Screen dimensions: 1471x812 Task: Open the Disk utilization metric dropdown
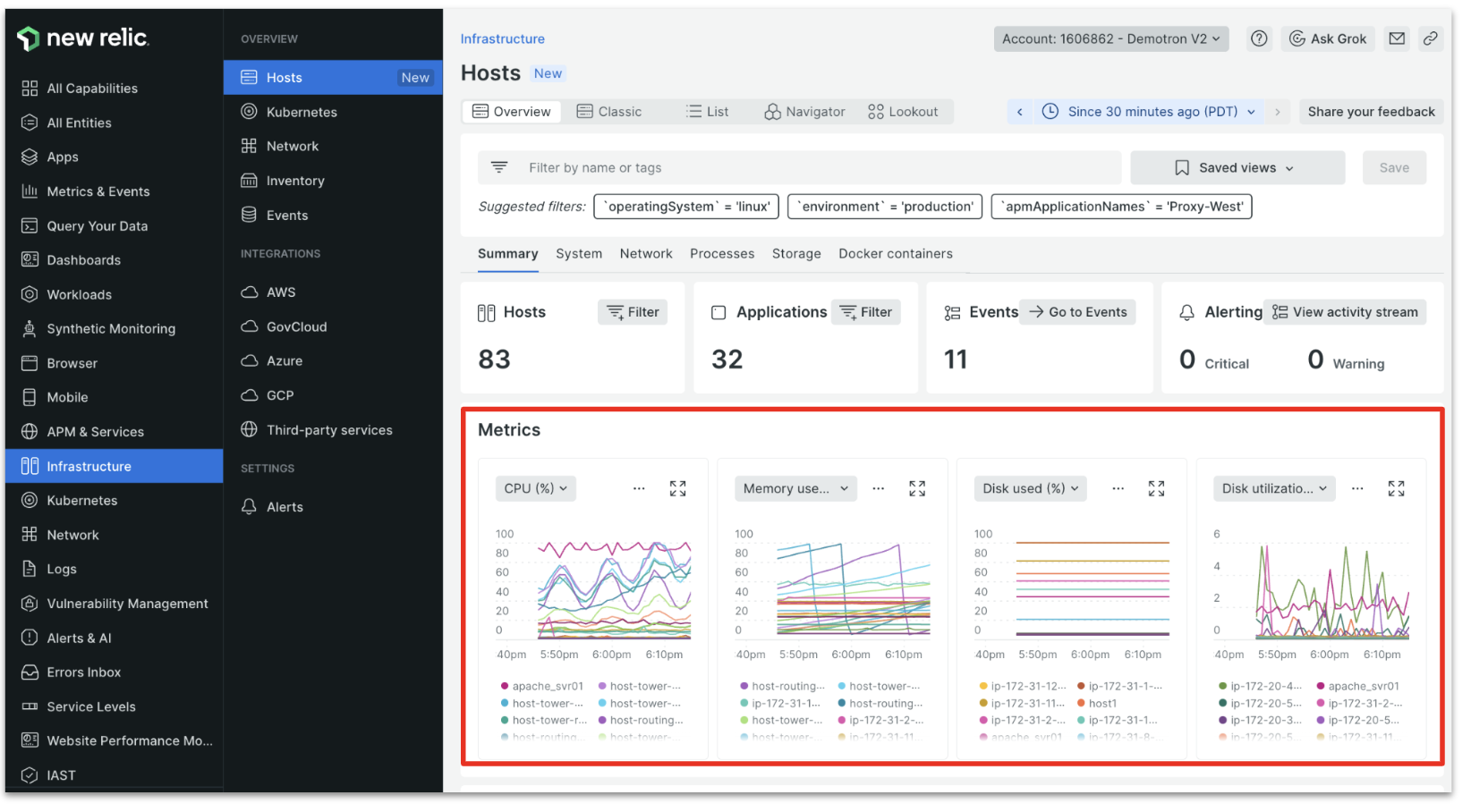[x=1274, y=488]
